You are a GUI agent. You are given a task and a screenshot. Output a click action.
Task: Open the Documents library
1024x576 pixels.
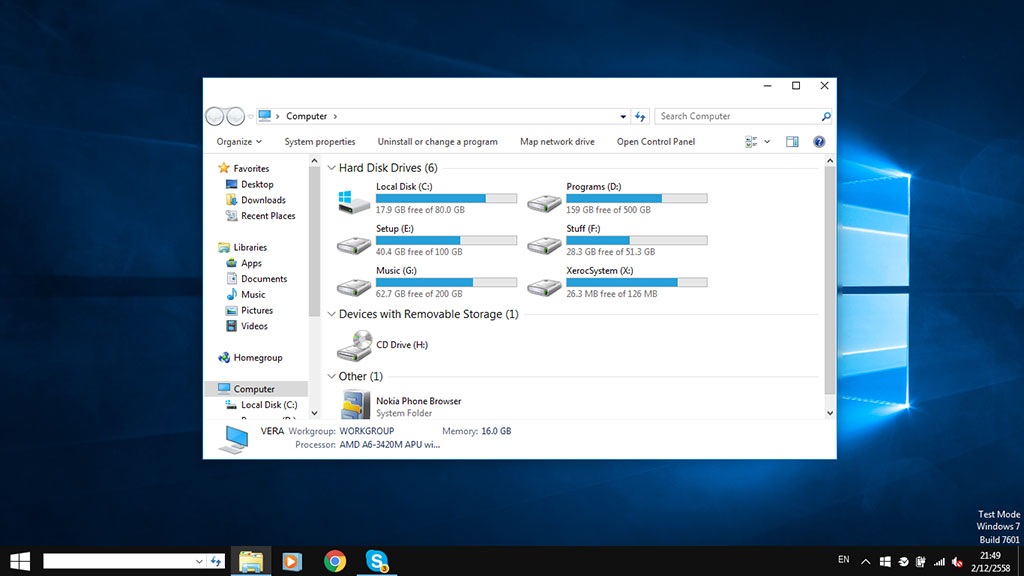(264, 279)
